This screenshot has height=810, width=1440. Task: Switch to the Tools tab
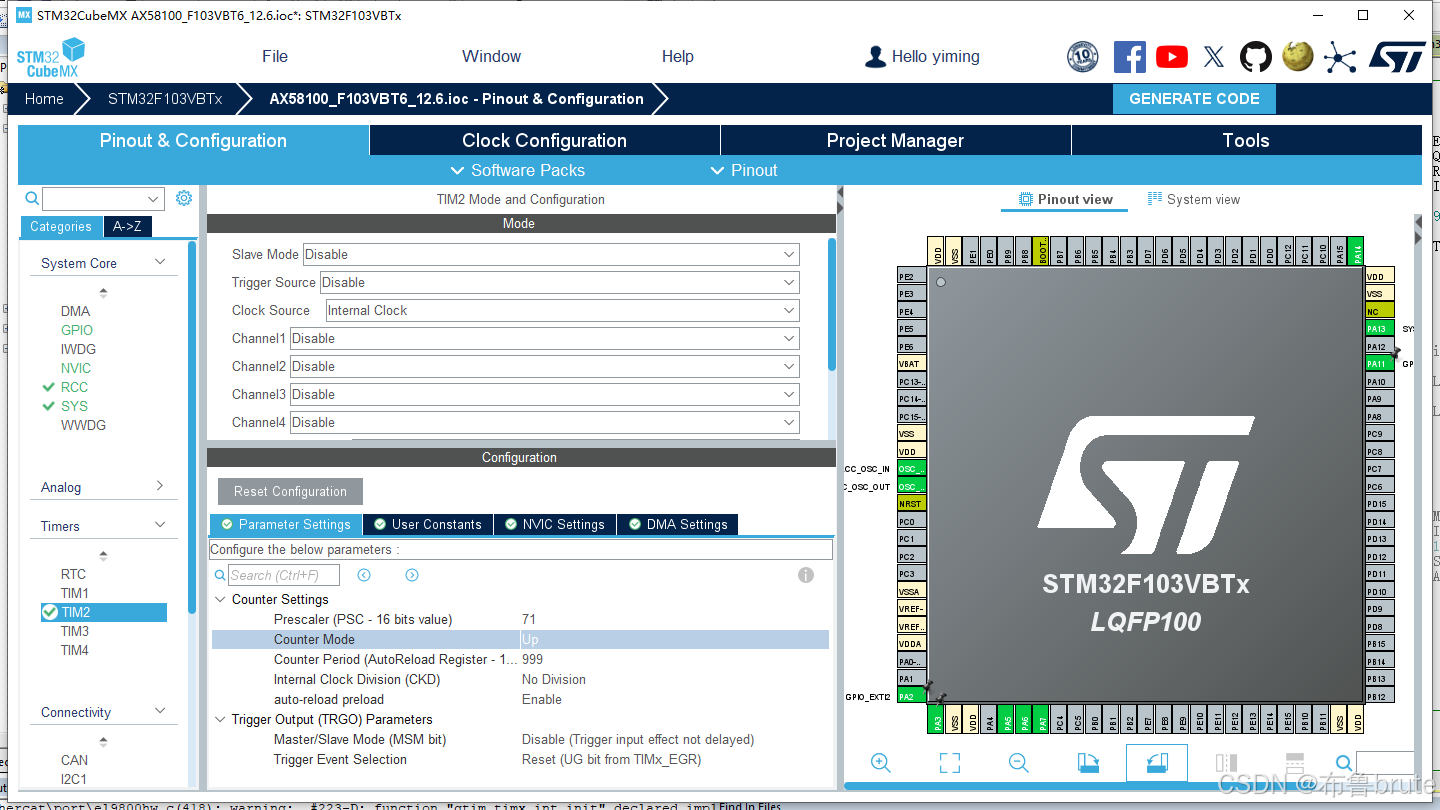coord(1246,140)
